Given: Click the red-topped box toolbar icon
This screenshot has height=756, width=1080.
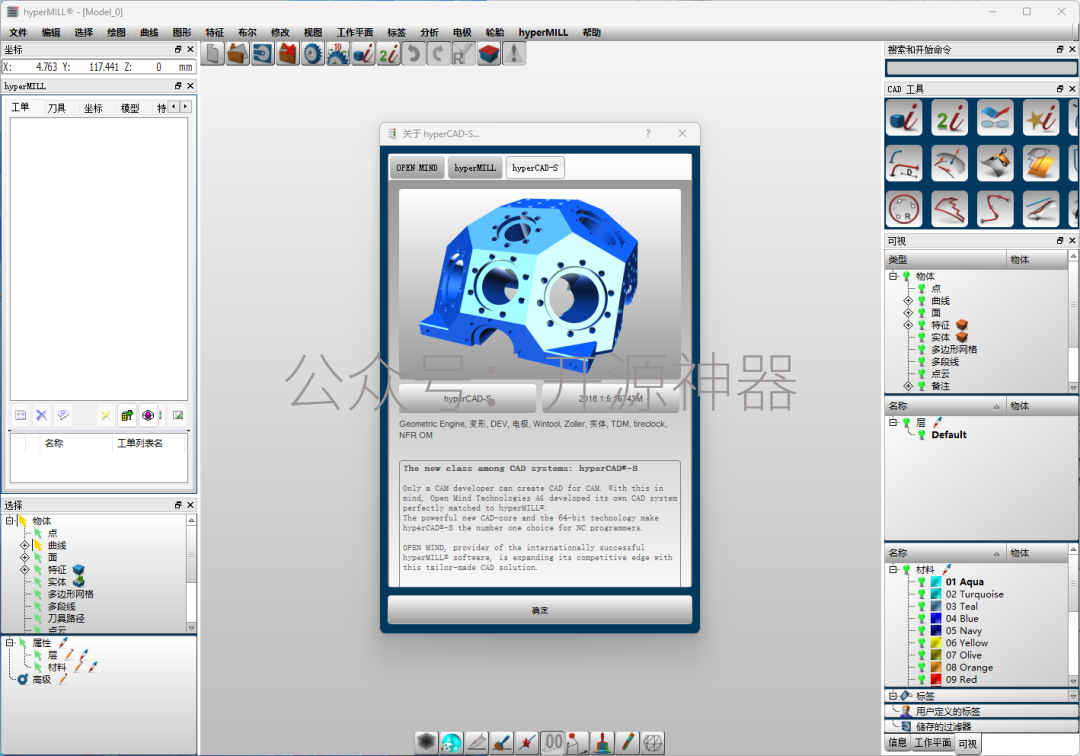Looking at the screenshot, I should (489, 54).
